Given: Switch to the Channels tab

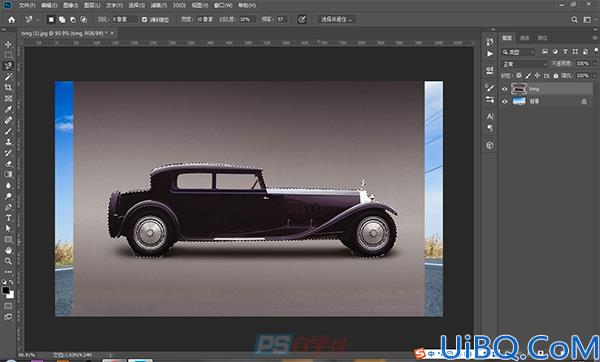Looking at the screenshot, I should [524, 38].
